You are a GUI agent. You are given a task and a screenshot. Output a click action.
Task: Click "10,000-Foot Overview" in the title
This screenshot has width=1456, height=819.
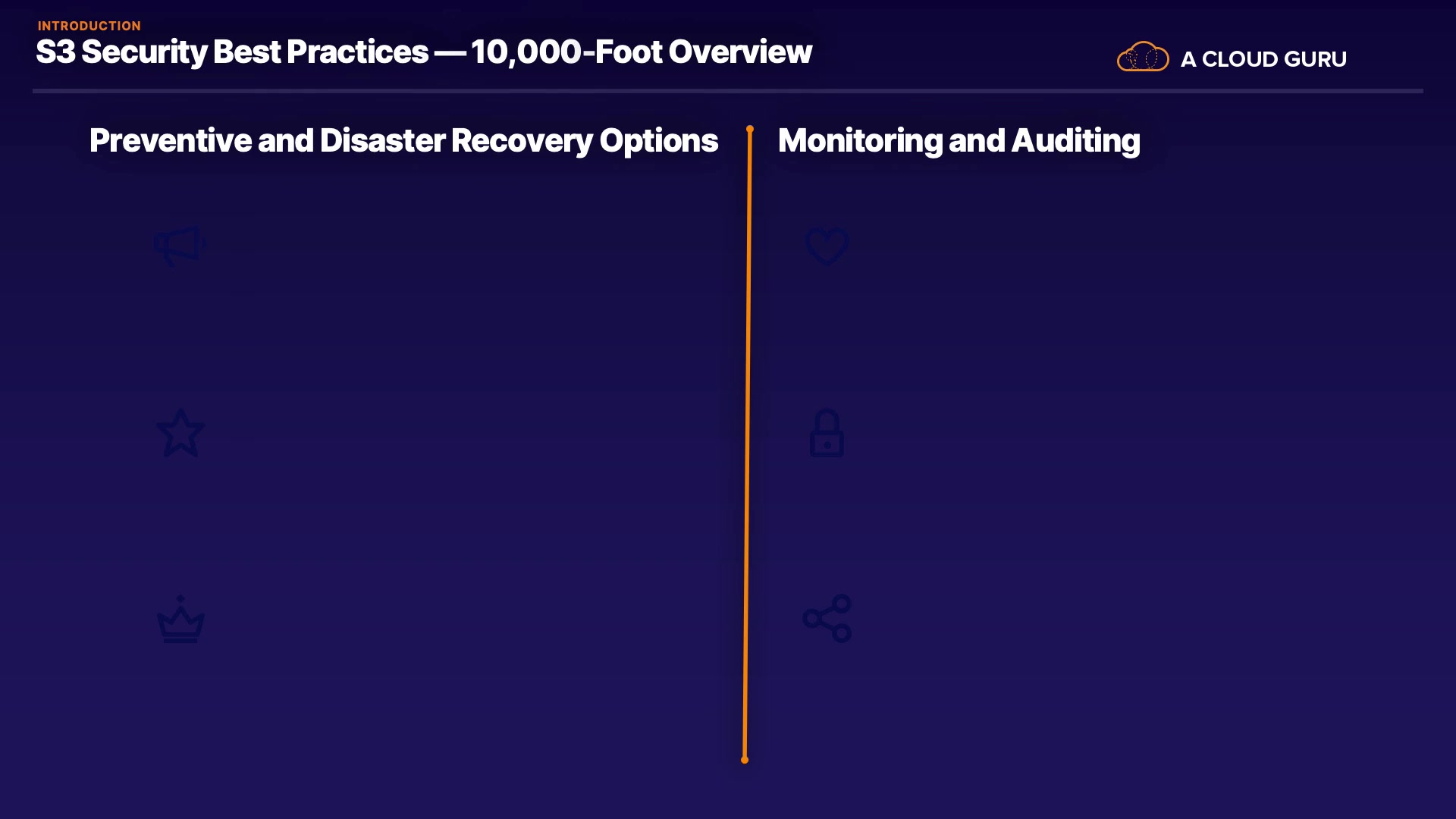coord(641,52)
